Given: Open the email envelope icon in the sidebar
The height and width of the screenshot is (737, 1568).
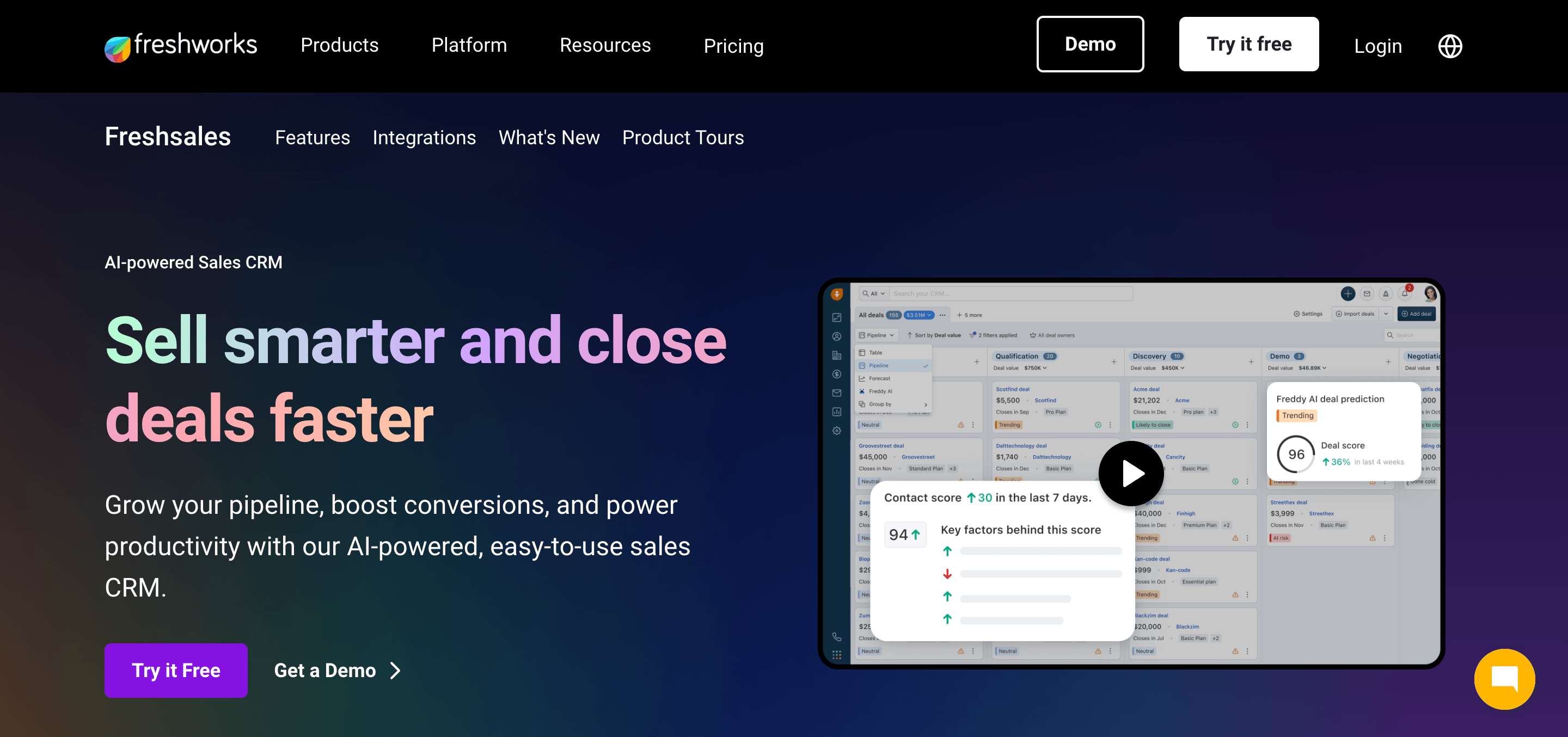Looking at the screenshot, I should point(837,392).
